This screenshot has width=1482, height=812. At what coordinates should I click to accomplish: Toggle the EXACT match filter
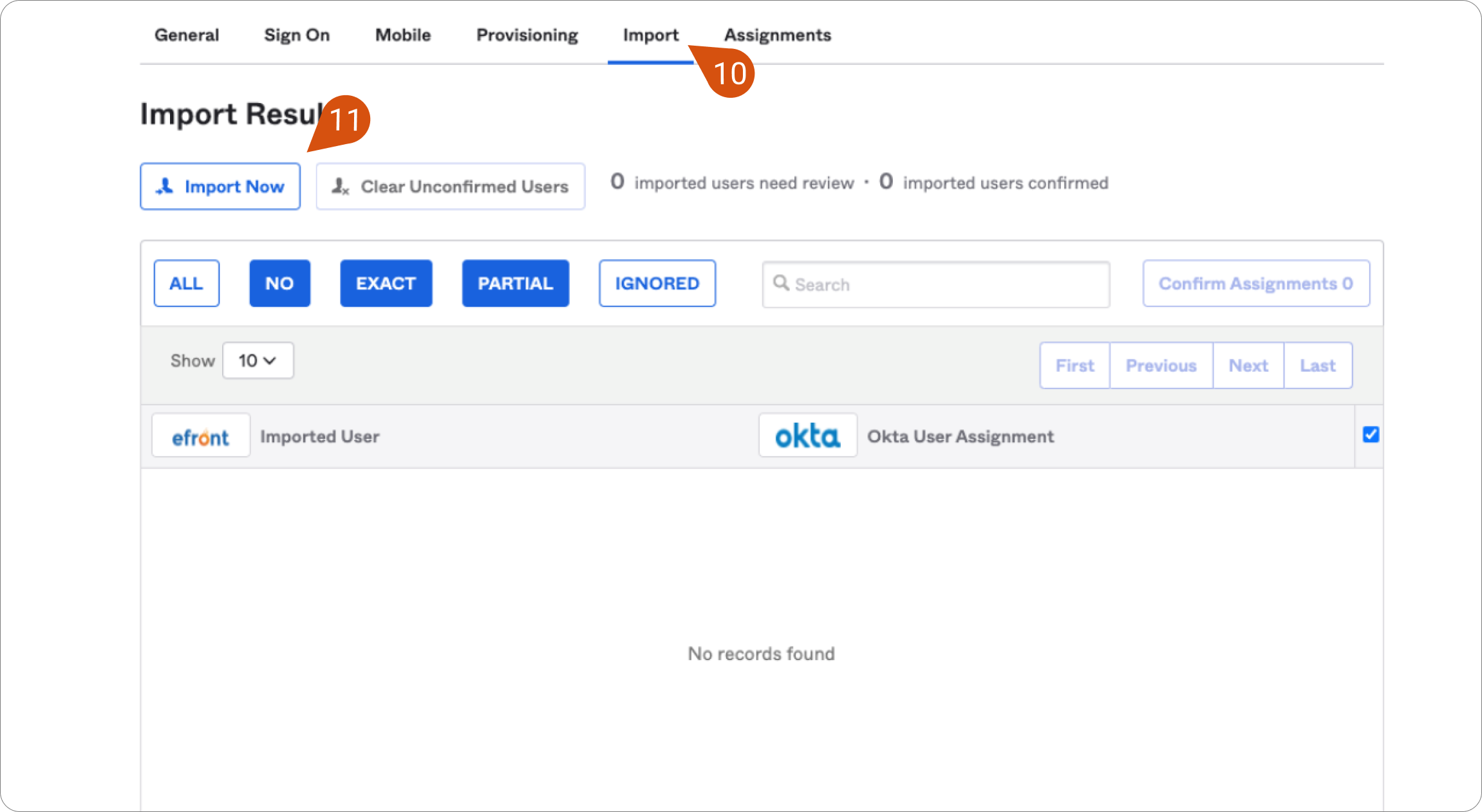(386, 283)
